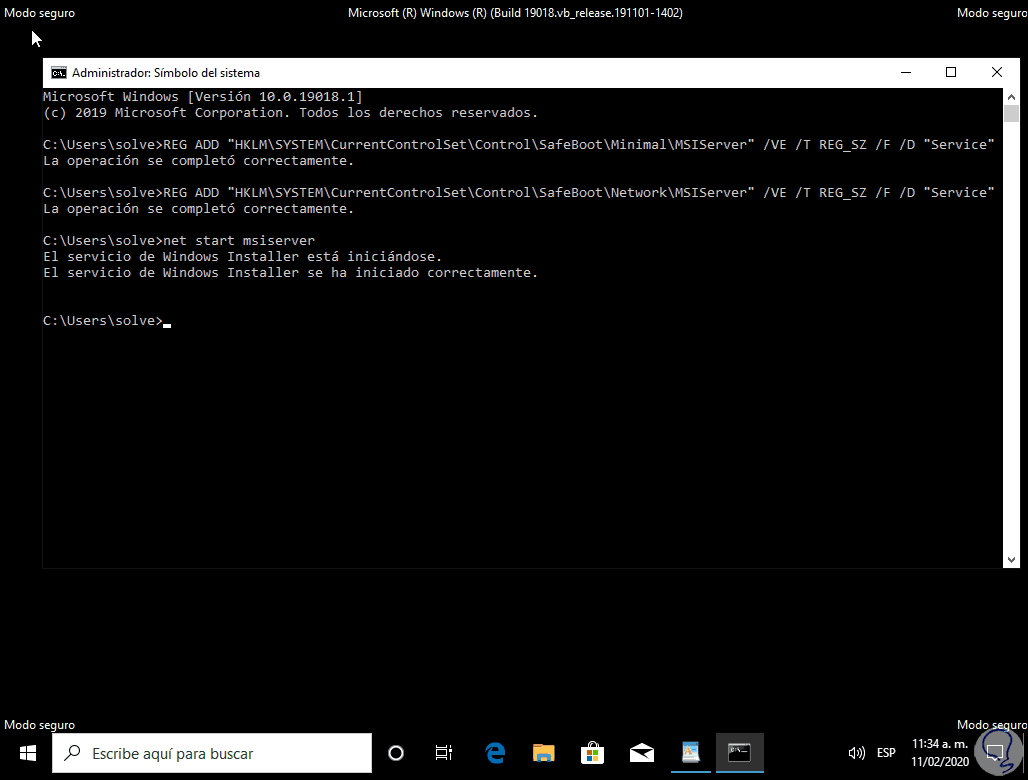
Task: Click the title 'Administrador: Símbolo del sistema'
Action: tap(166, 73)
